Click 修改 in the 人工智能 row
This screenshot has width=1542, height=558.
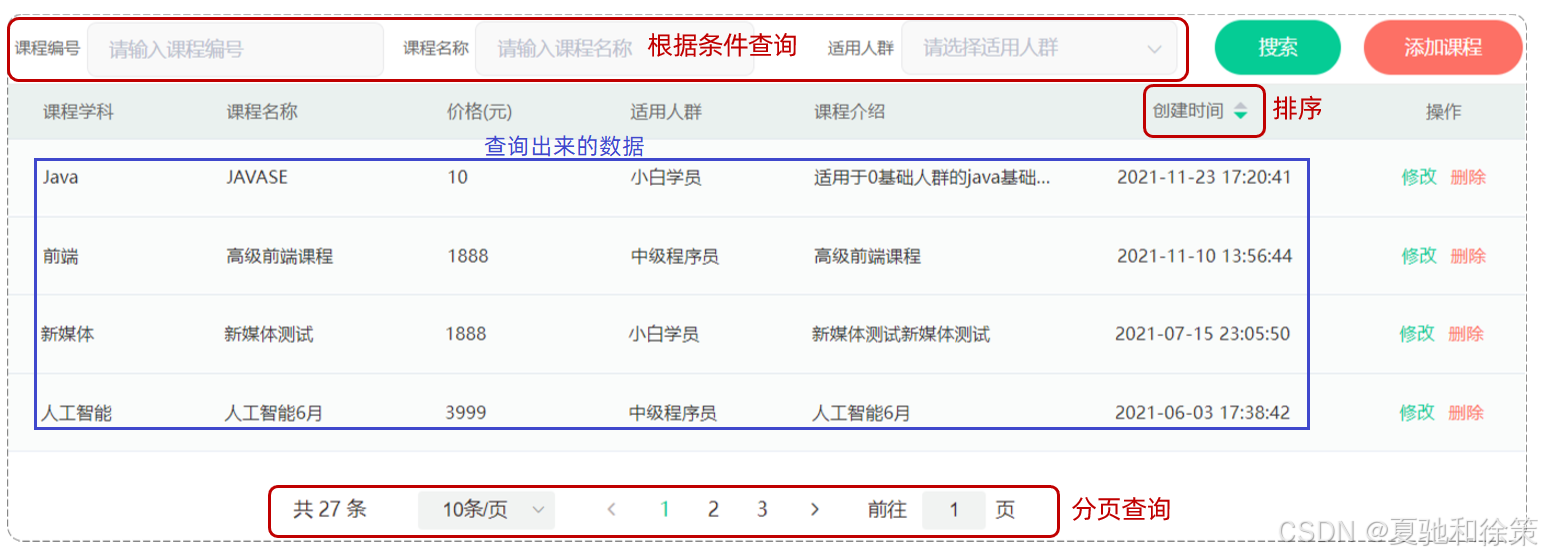1416,412
